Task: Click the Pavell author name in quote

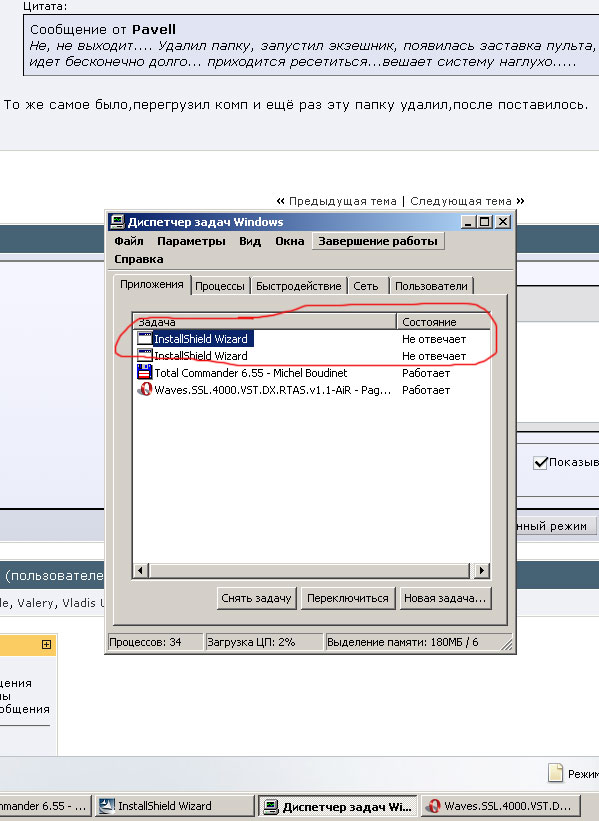Action: pyautogui.click(x=154, y=29)
